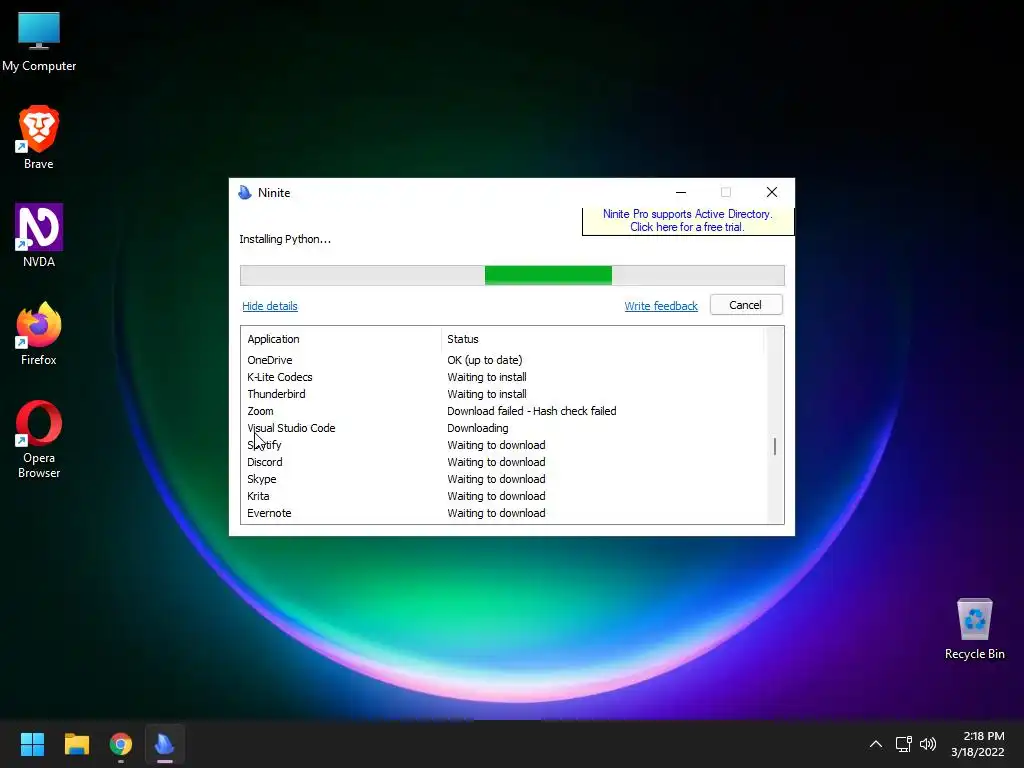Open the NVDA desktop shortcut
Image resolution: width=1024 pixels, height=768 pixels.
click(x=39, y=236)
